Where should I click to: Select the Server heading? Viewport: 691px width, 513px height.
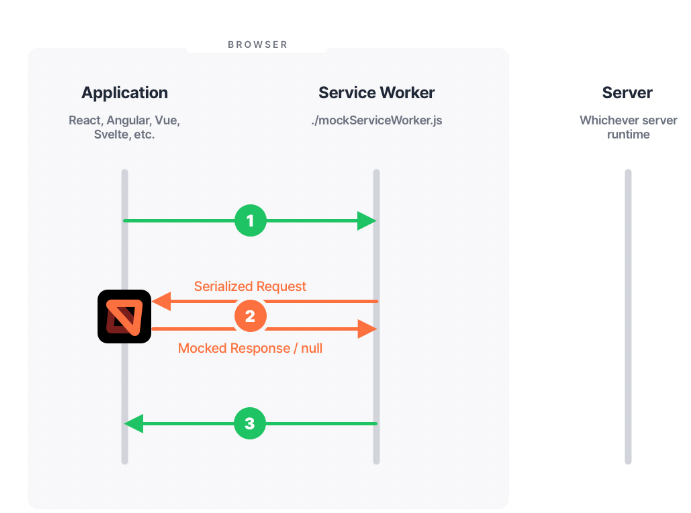coord(627,93)
